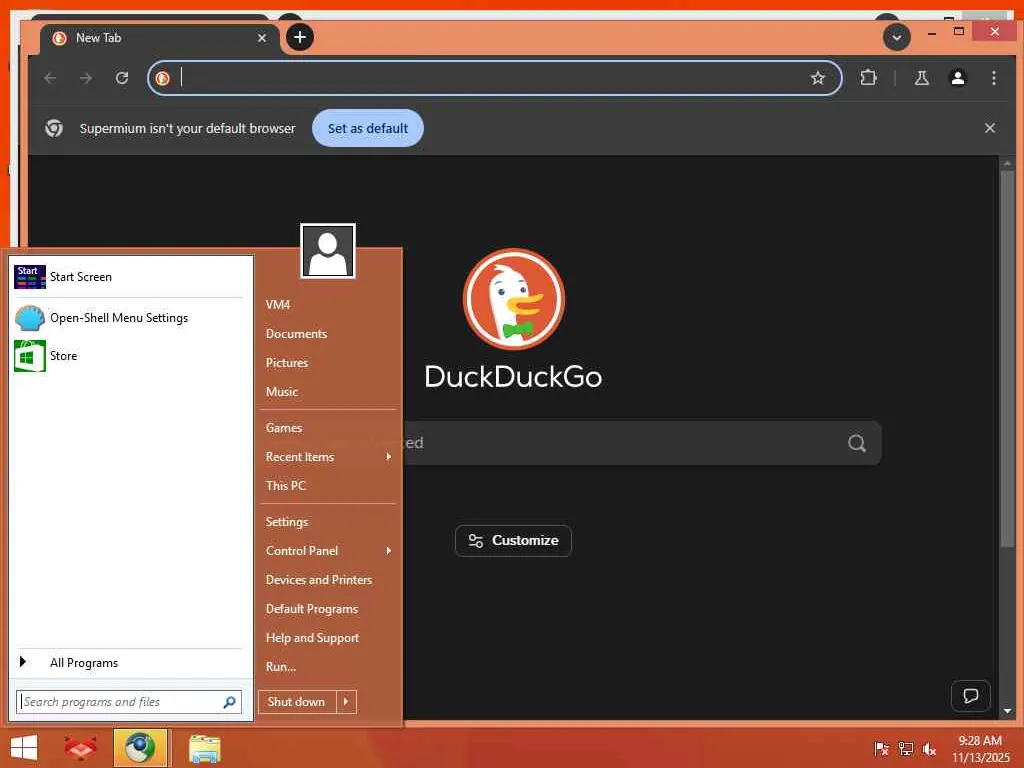Click the green Store bag icon
The image size is (1024, 768).
click(30, 356)
